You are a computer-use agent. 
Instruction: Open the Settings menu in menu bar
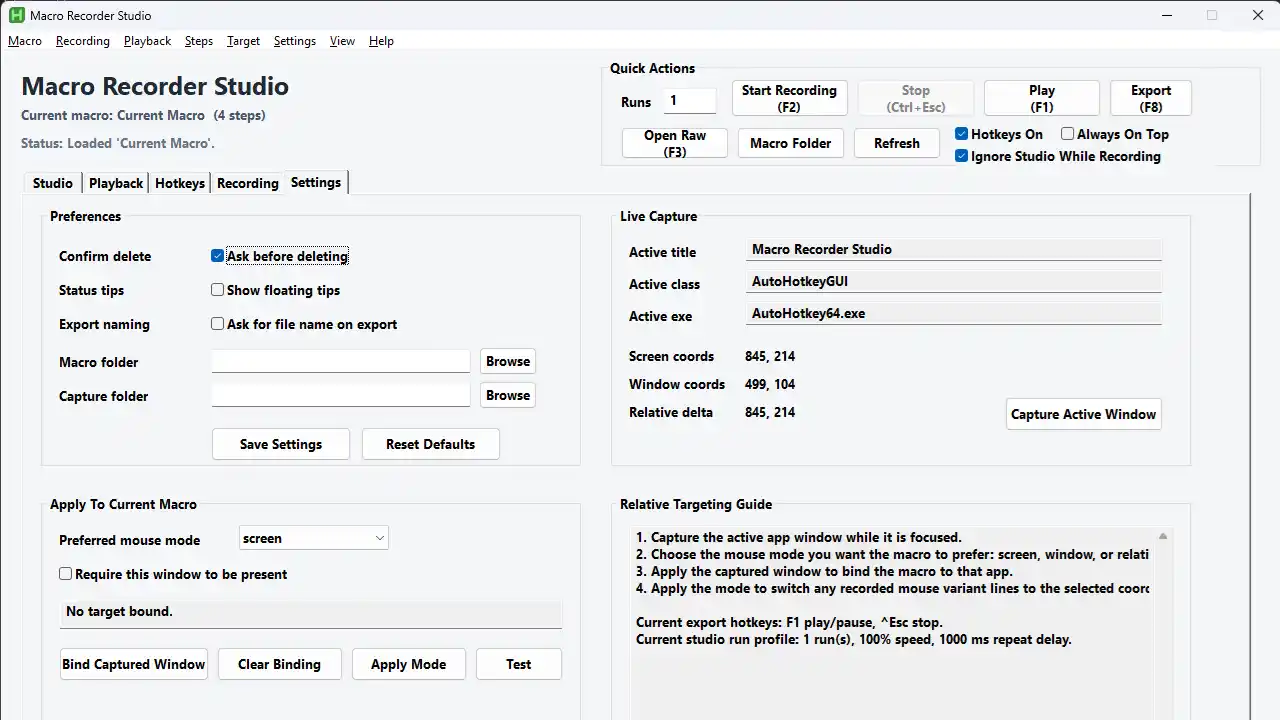click(295, 41)
